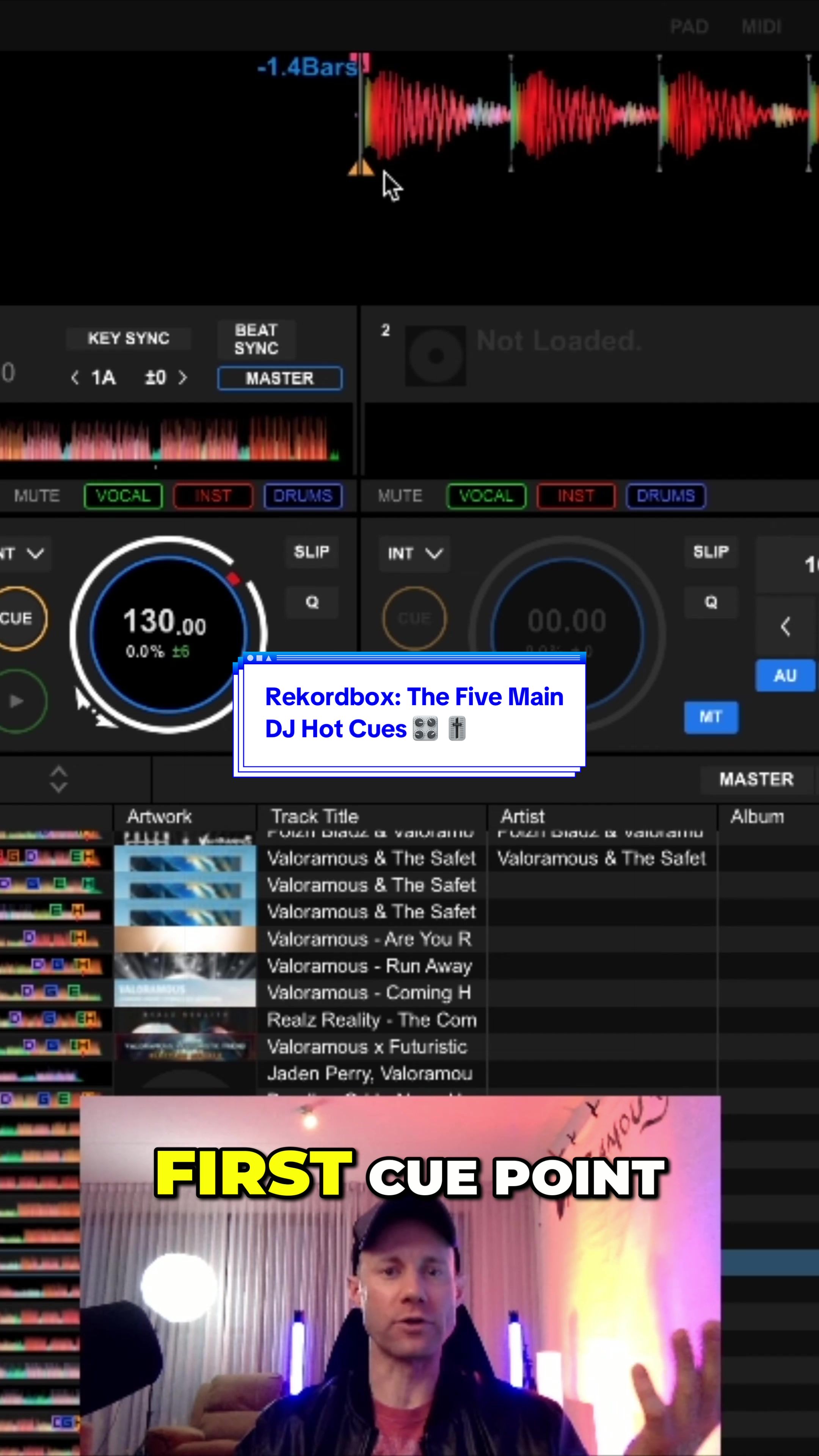This screenshot has height=1456, width=819.
Task: Toggle SLIP mode on deck 1
Action: pyautogui.click(x=311, y=552)
